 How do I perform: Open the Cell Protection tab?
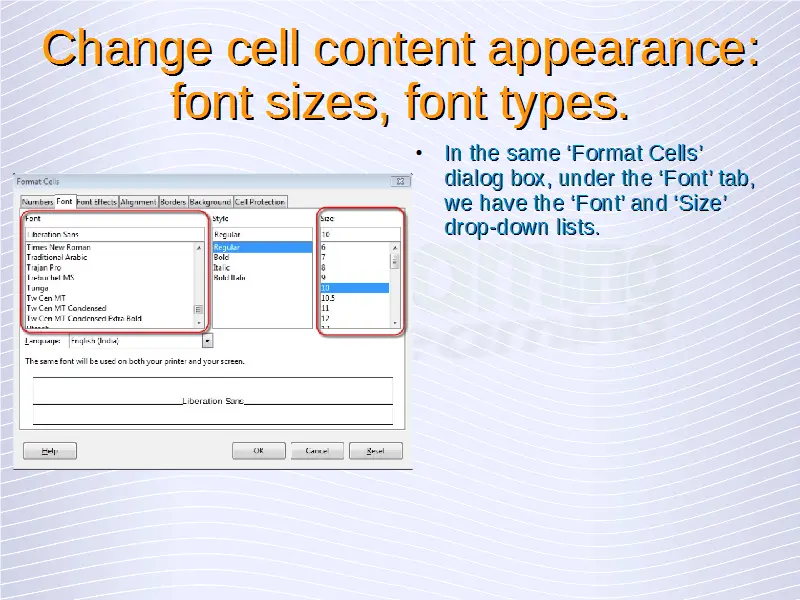tap(260, 202)
